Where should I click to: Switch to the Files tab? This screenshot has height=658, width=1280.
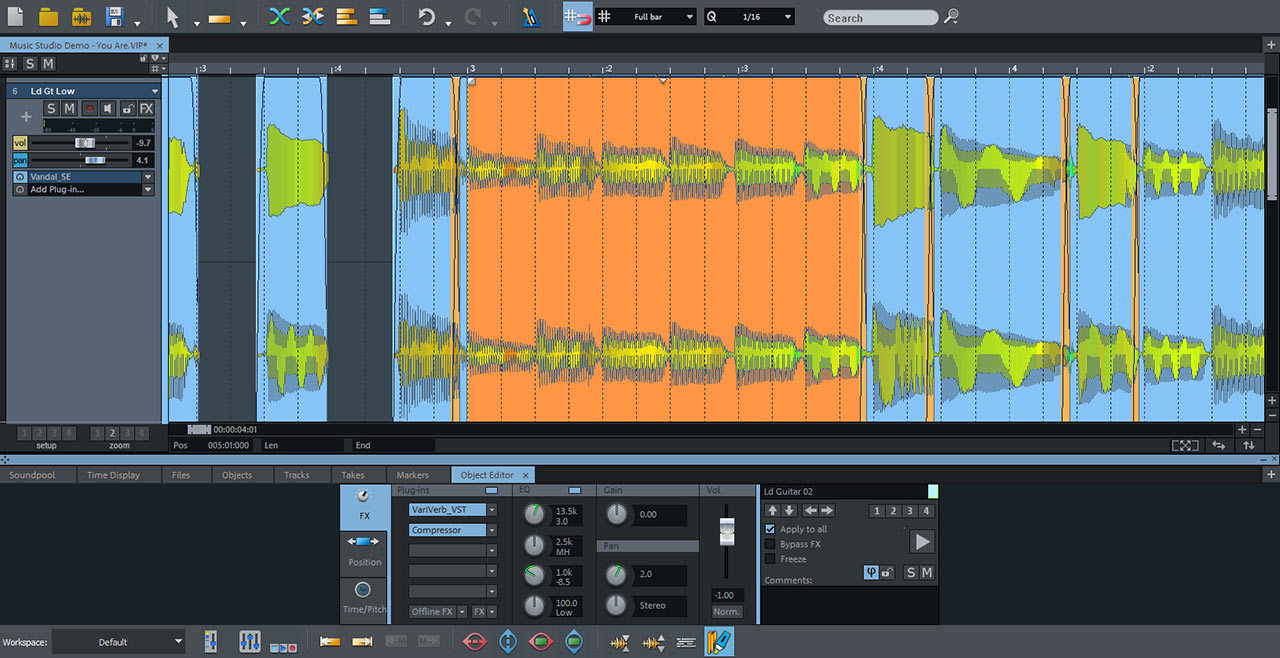[181, 475]
